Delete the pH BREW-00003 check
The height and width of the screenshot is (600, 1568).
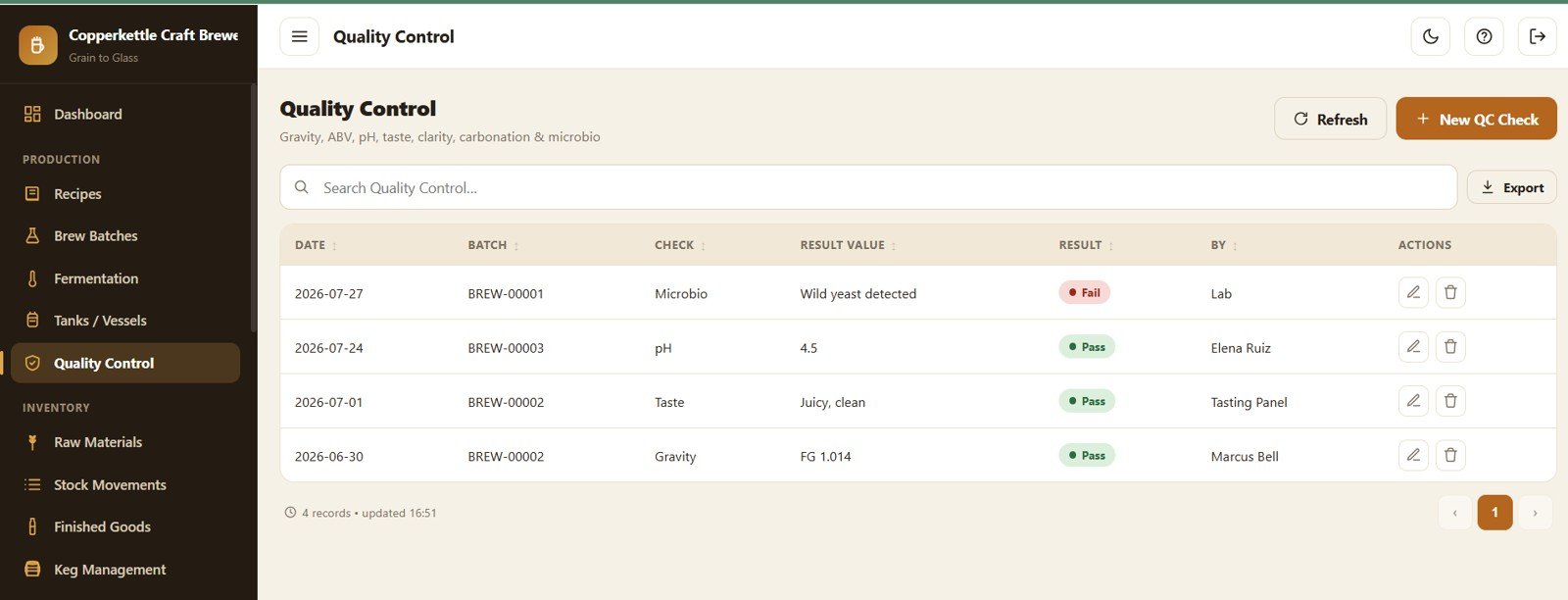1450,346
